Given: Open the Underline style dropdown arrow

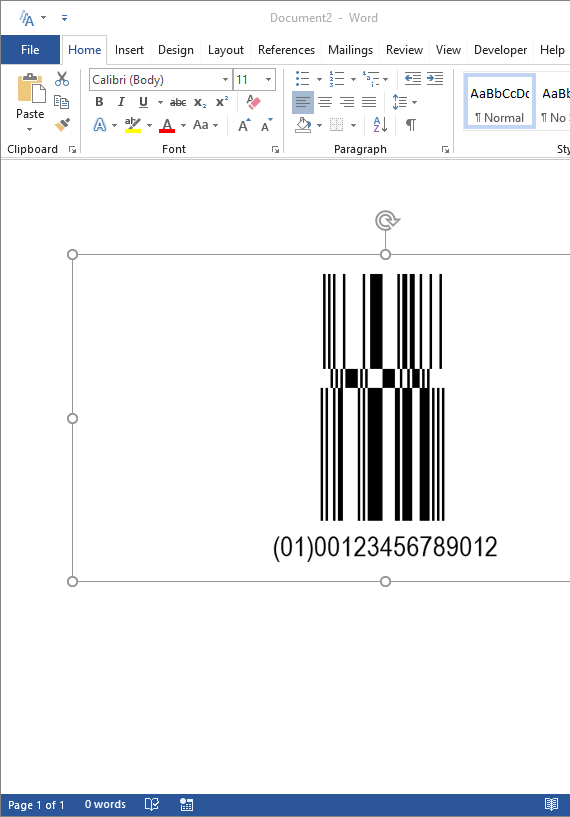Looking at the screenshot, I should (x=160, y=102).
